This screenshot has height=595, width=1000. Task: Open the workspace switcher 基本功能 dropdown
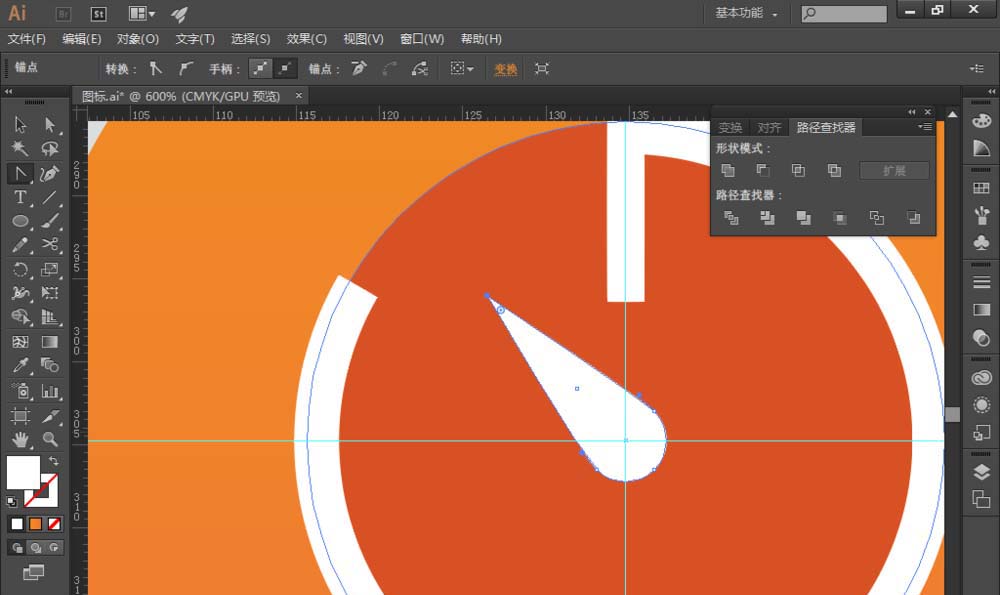746,13
